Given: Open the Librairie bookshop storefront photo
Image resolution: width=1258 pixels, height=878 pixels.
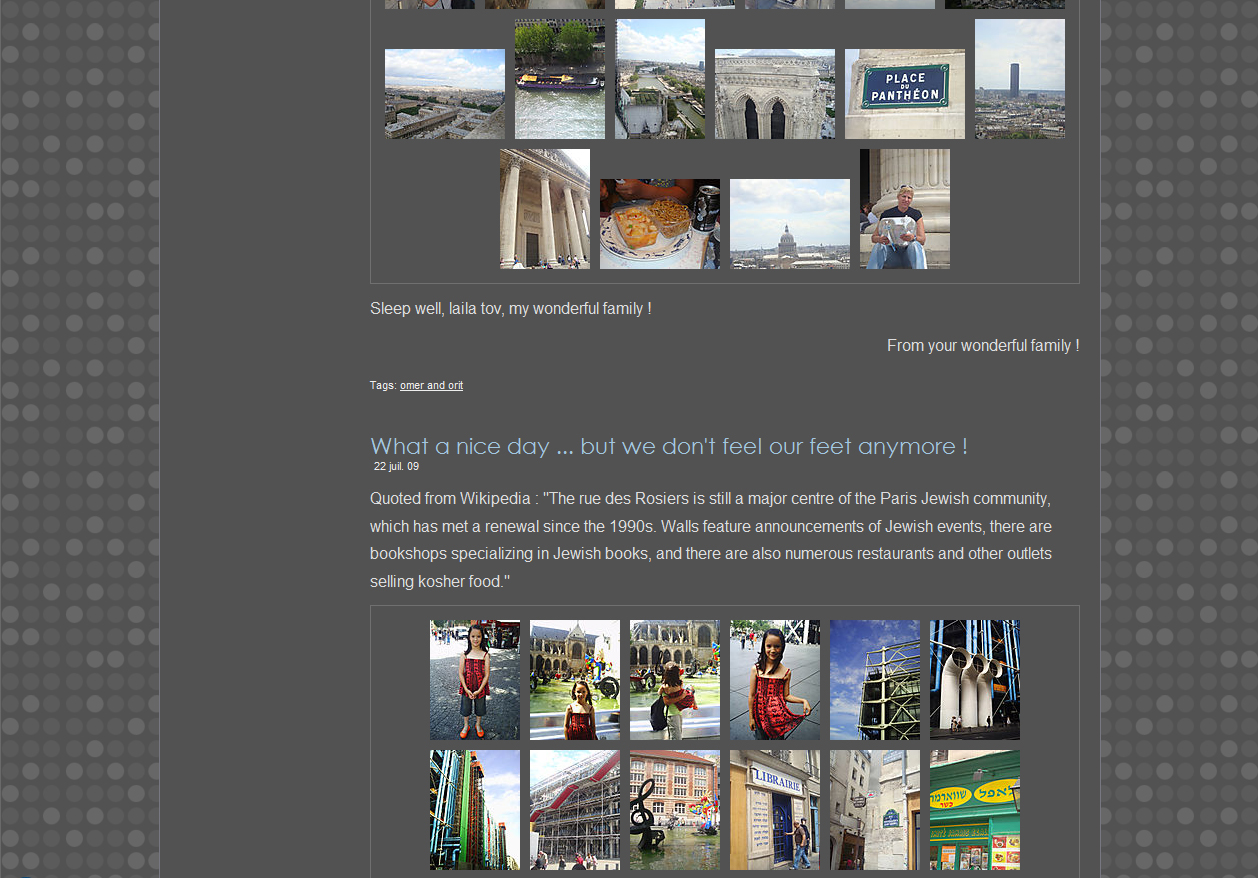Looking at the screenshot, I should 774,810.
